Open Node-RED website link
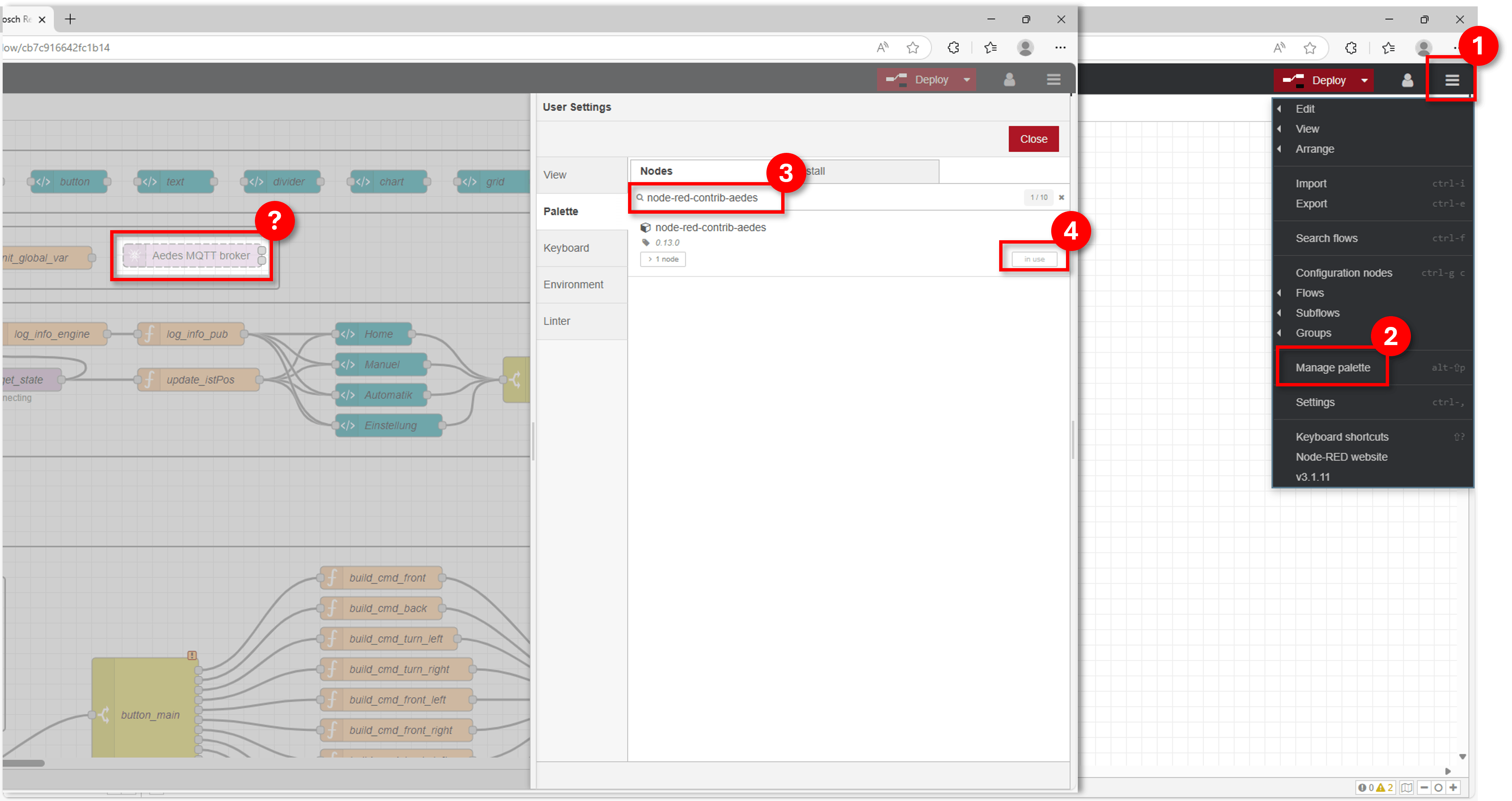Image resolution: width=1512 pixels, height=801 pixels. (1372, 456)
